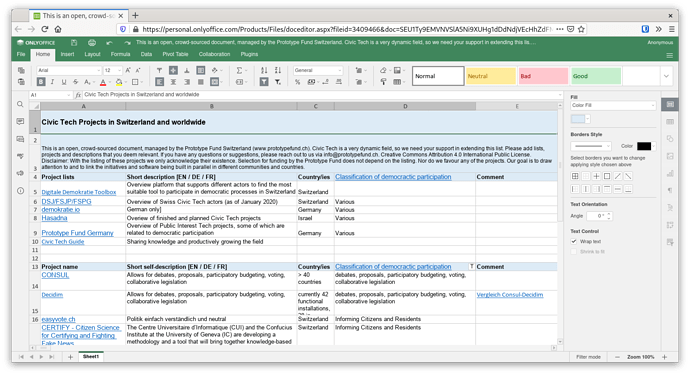Viewport: 690px width, 375px height.
Task: Open shape settings in right sidebar
Action: click(x=670, y=139)
